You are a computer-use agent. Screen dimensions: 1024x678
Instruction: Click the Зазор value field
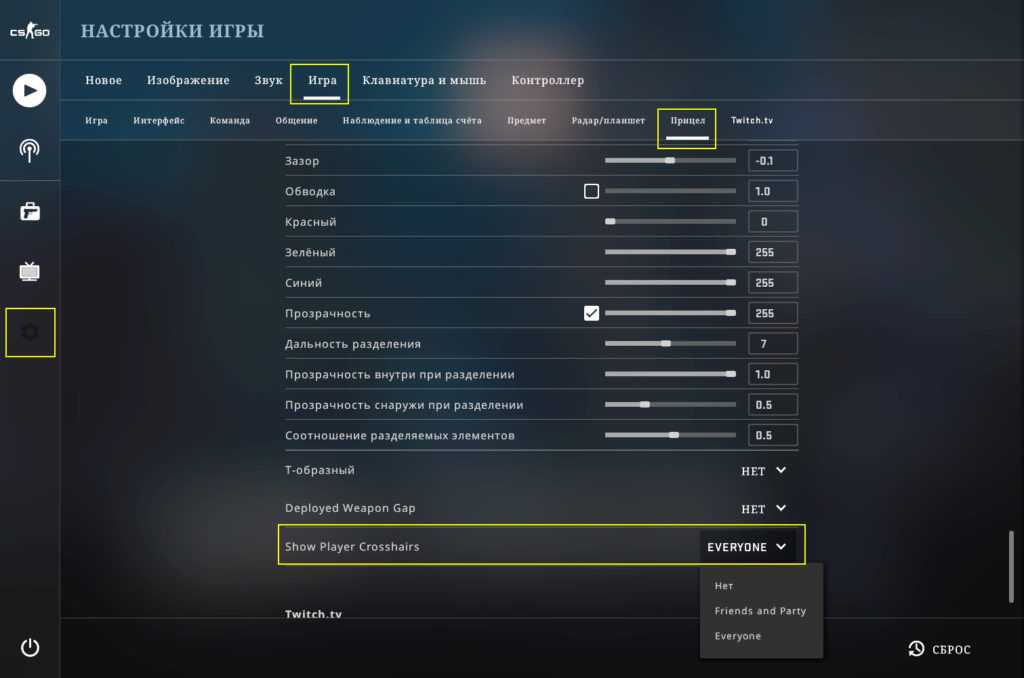(773, 161)
